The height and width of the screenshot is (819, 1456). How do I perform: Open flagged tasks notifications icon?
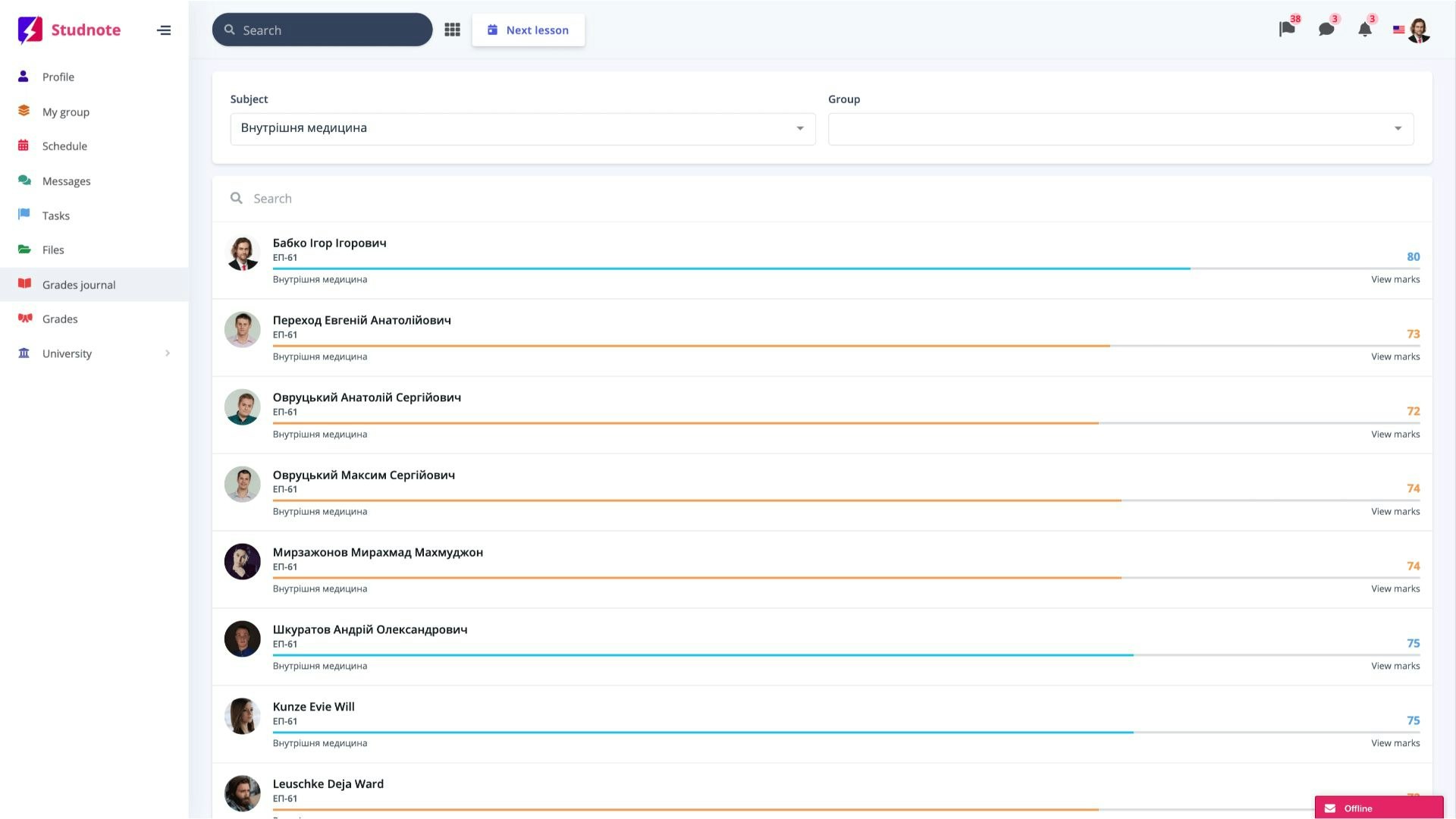click(x=1287, y=30)
